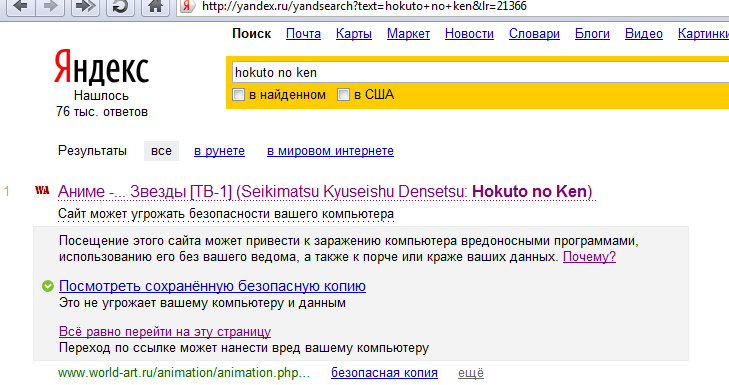Click 'Сайт может угрожать безопасности' warning text
This screenshot has width=729, height=385.
tap(226, 214)
